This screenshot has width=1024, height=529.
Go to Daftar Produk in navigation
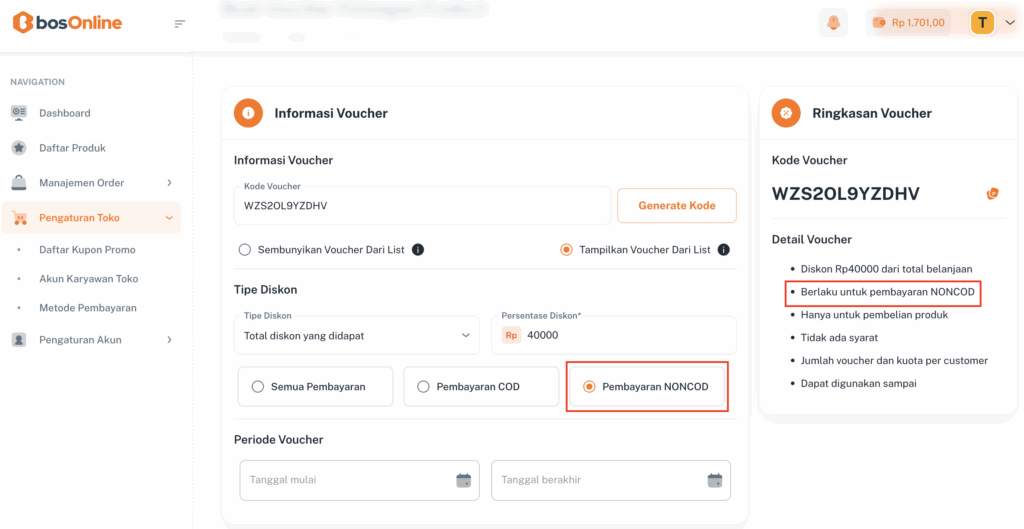click(72, 148)
